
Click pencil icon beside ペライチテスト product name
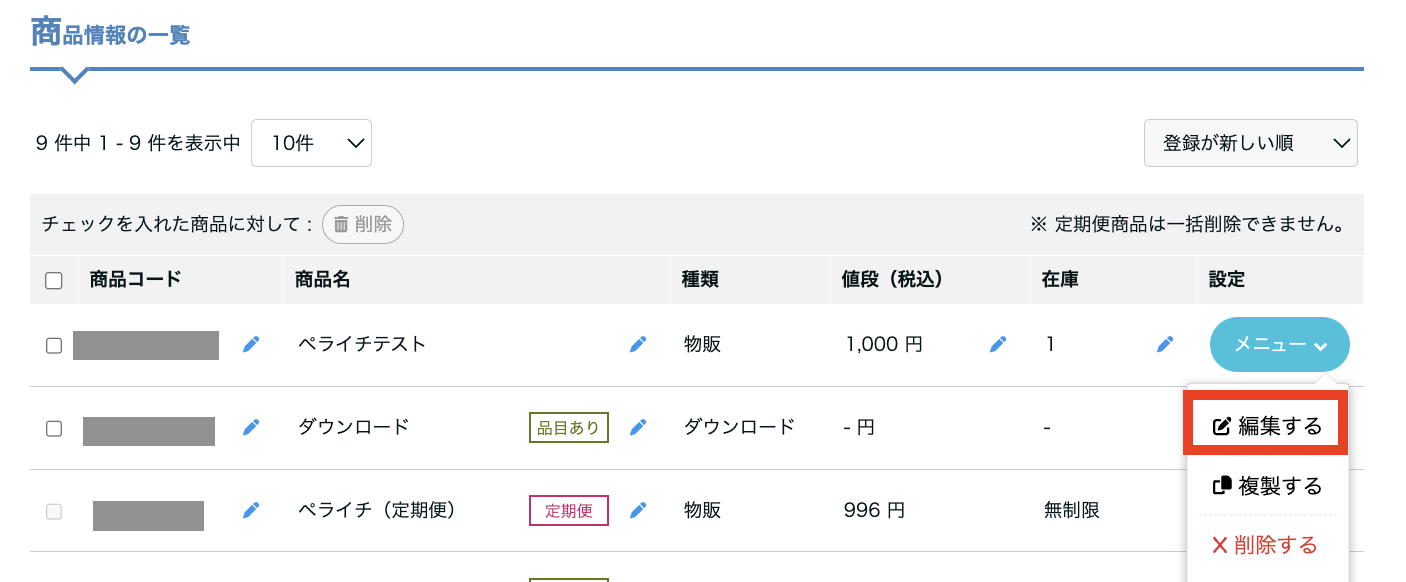tap(638, 344)
